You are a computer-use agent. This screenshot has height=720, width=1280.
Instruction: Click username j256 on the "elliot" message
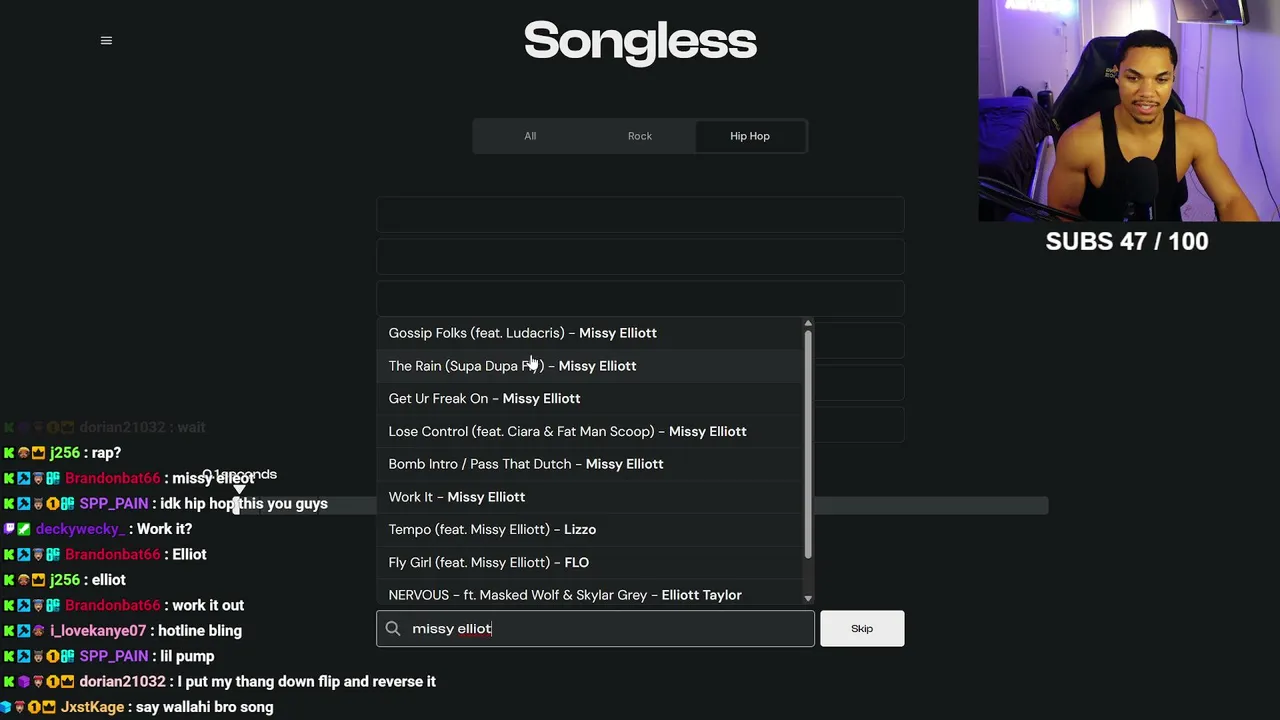65,580
